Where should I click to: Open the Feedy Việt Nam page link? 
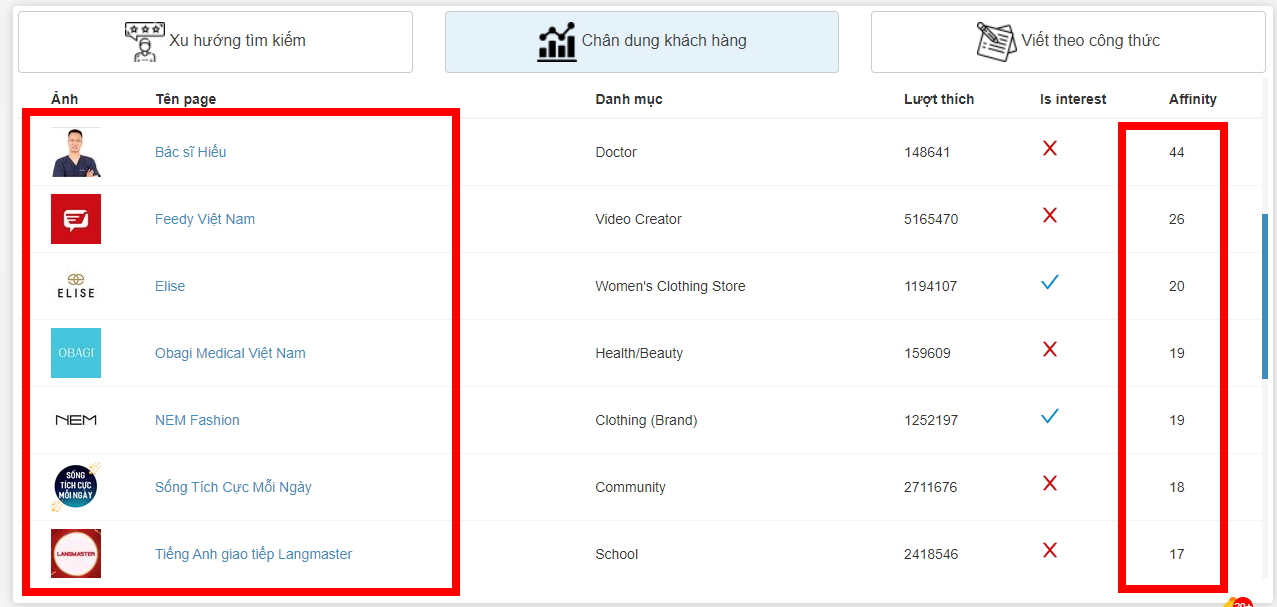tap(205, 219)
